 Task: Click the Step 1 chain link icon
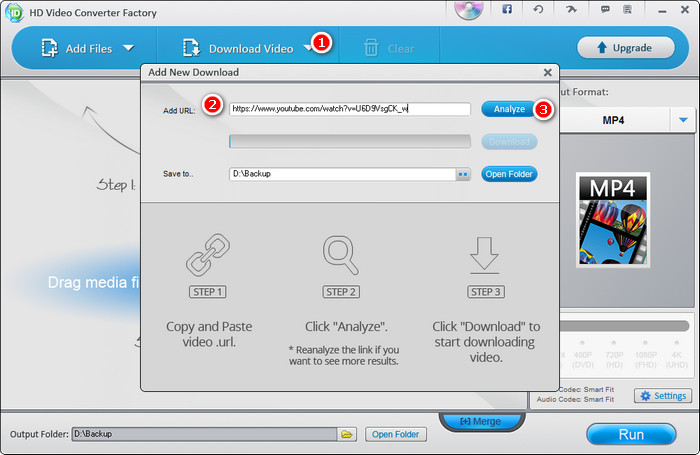[x=208, y=255]
